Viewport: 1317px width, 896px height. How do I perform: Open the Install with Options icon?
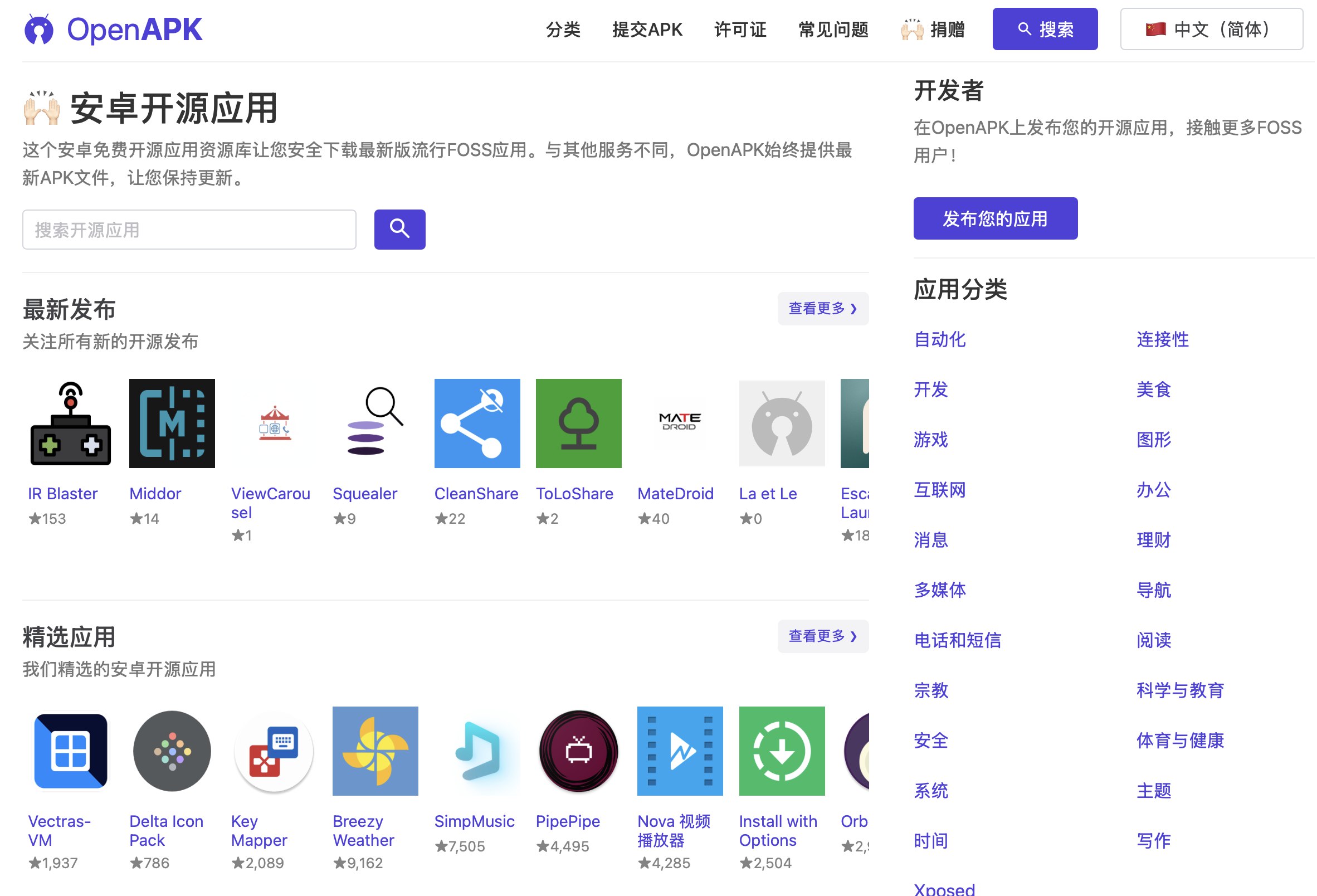coord(783,752)
